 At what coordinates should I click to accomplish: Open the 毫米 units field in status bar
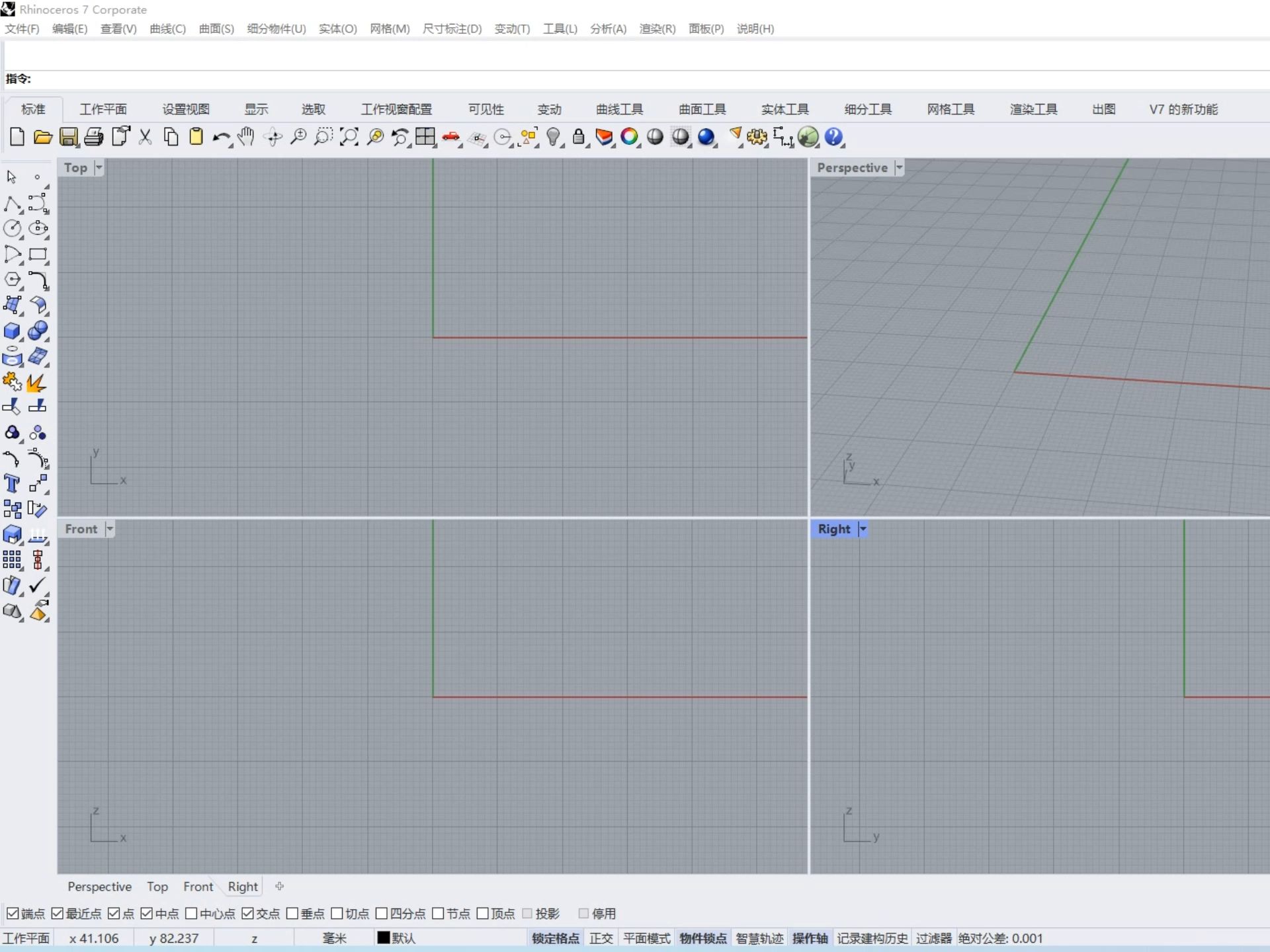point(334,938)
